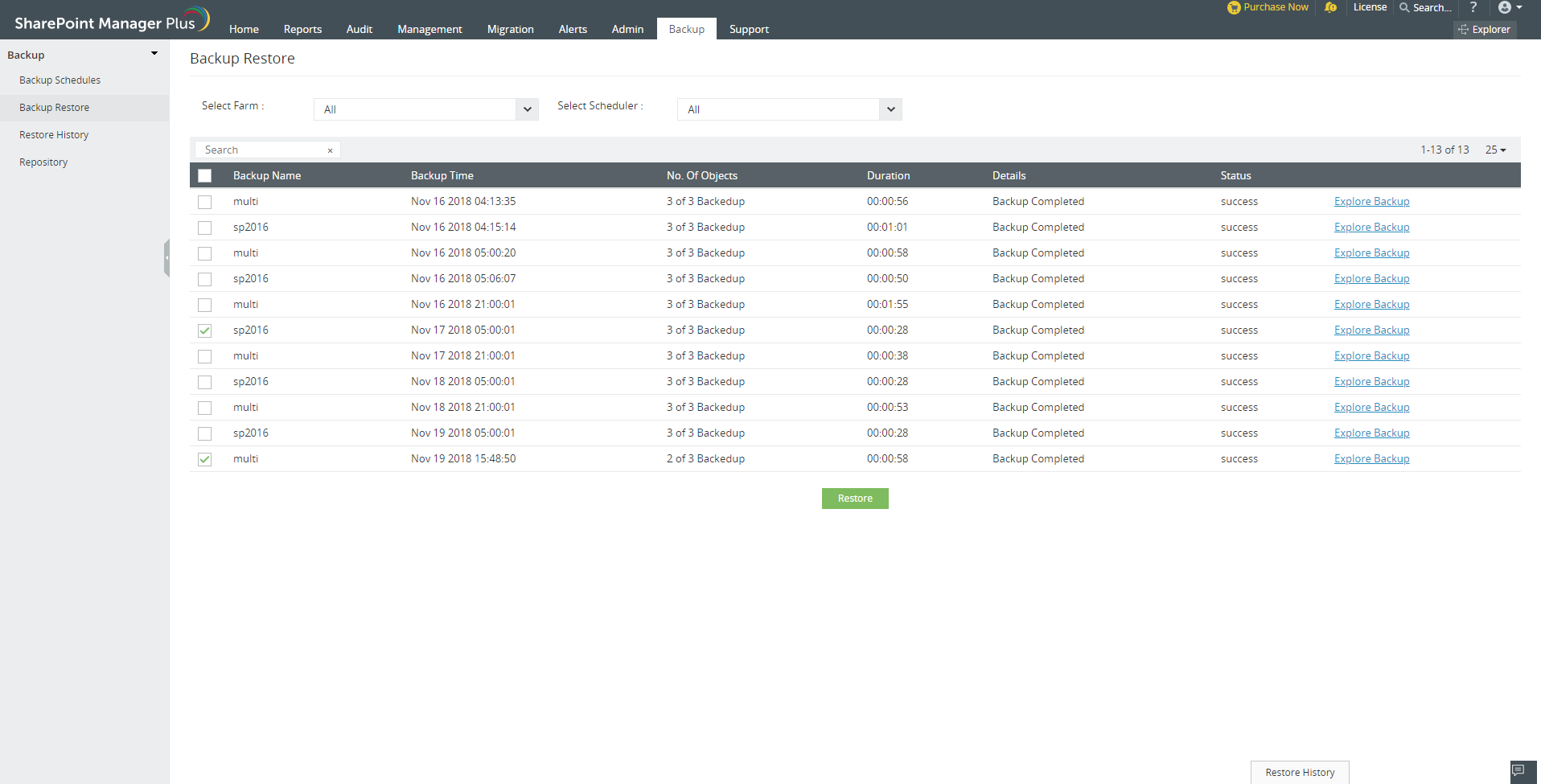The image size is (1541, 784).
Task: Change rows per page from 25
Action: 1495,150
